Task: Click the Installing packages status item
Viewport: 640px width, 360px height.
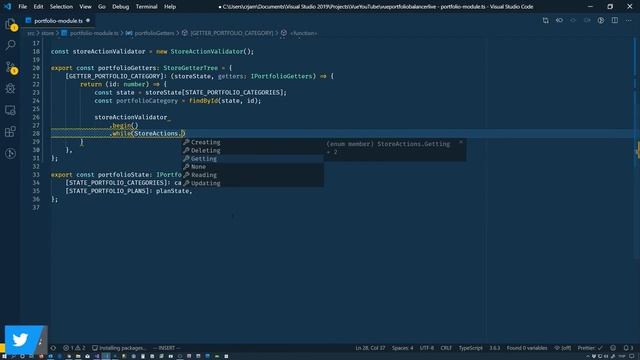Action: [118, 348]
